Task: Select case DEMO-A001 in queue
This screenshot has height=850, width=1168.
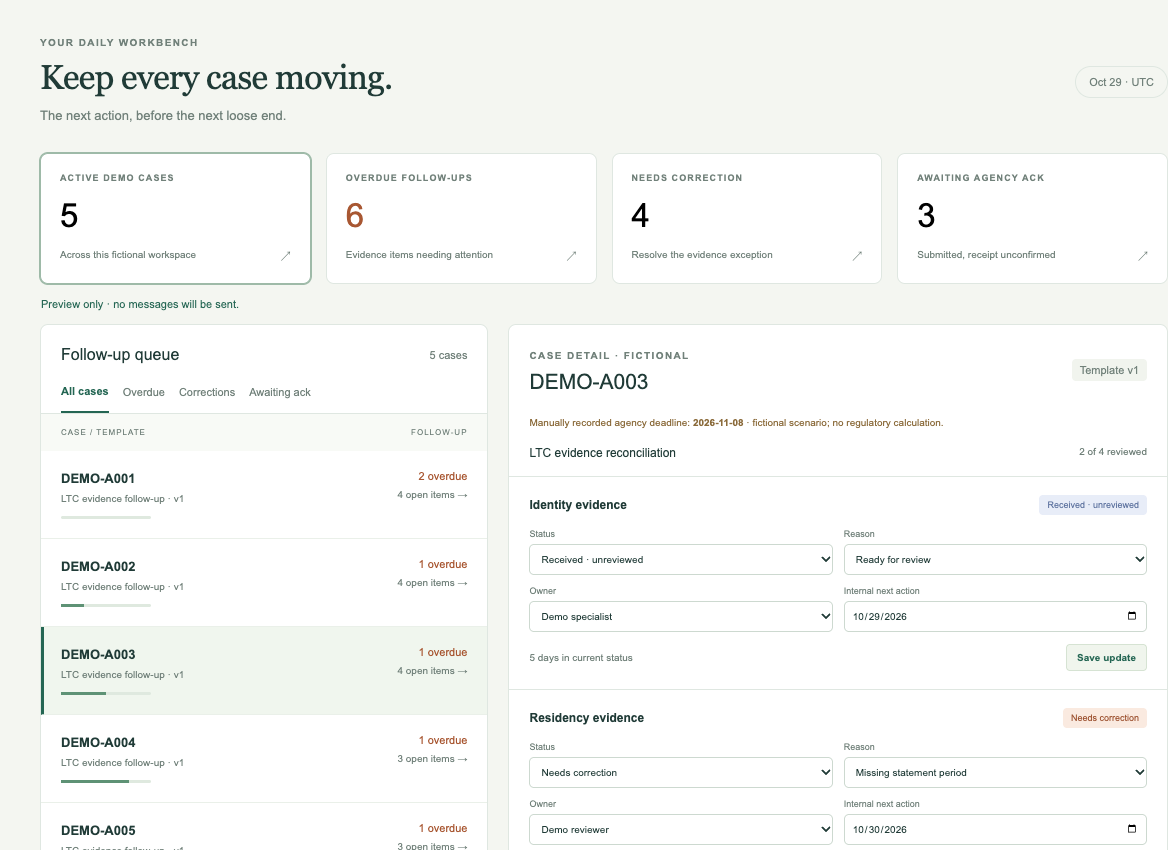Action: point(264,495)
